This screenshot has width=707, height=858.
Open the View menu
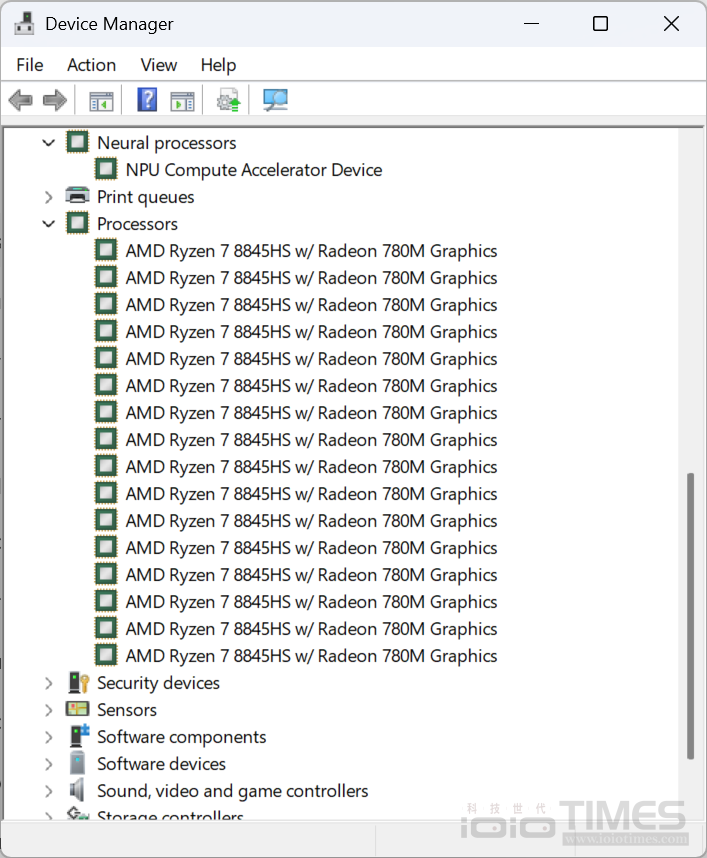coord(158,65)
